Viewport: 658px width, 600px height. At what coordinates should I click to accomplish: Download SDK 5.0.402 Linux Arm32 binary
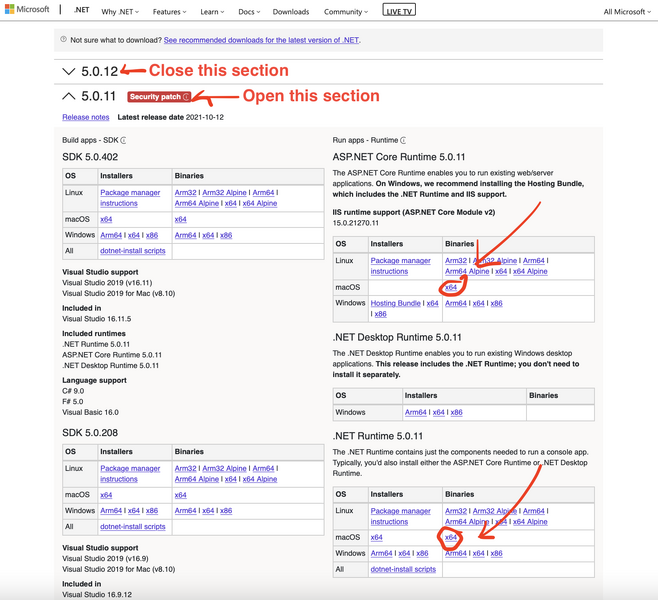185,193
